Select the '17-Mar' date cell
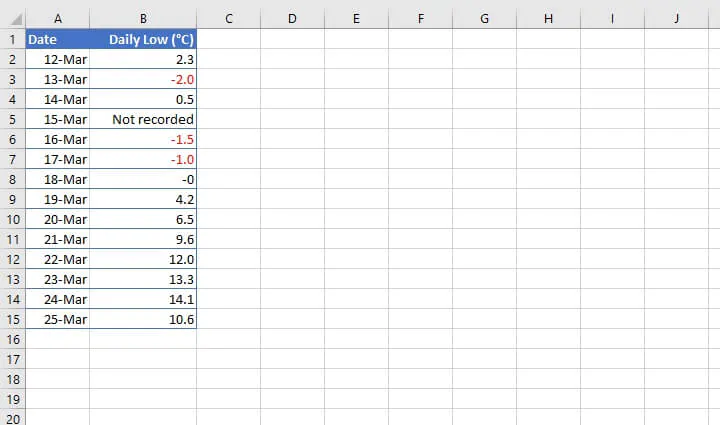This screenshot has width=720, height=425. pos(58,159)
